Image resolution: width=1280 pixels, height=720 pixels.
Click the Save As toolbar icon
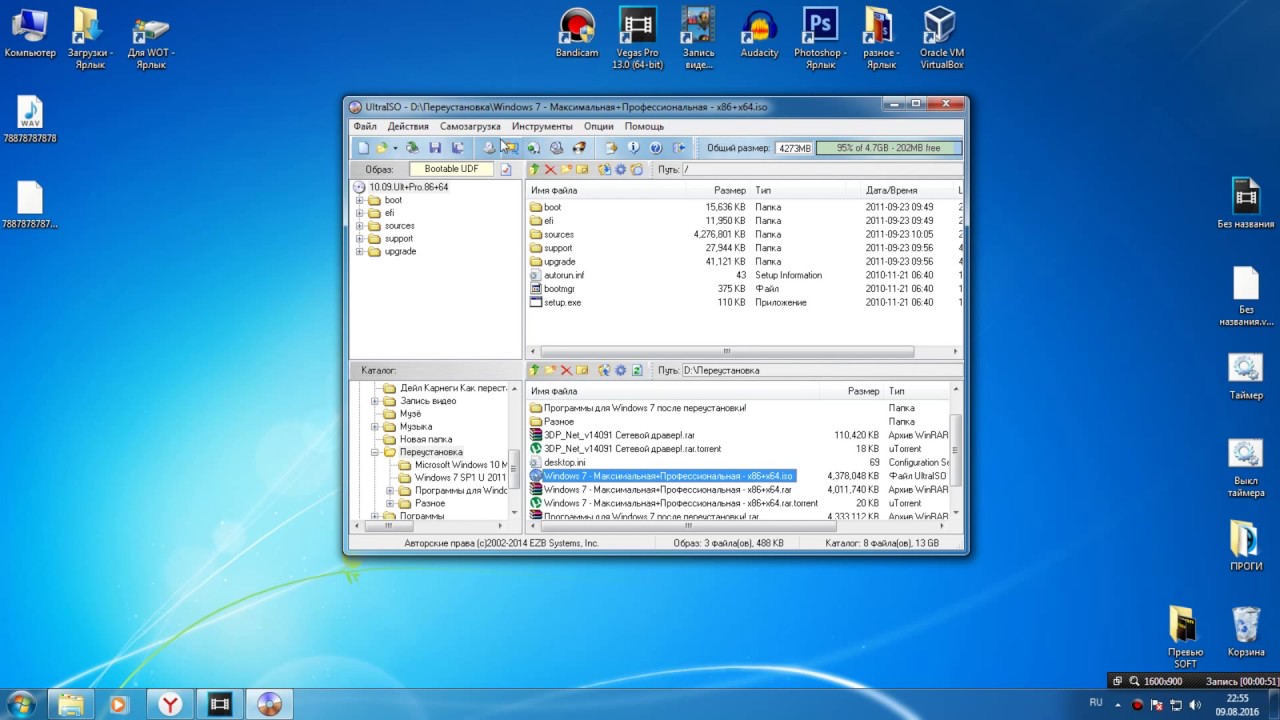click(x=458, y=148)
